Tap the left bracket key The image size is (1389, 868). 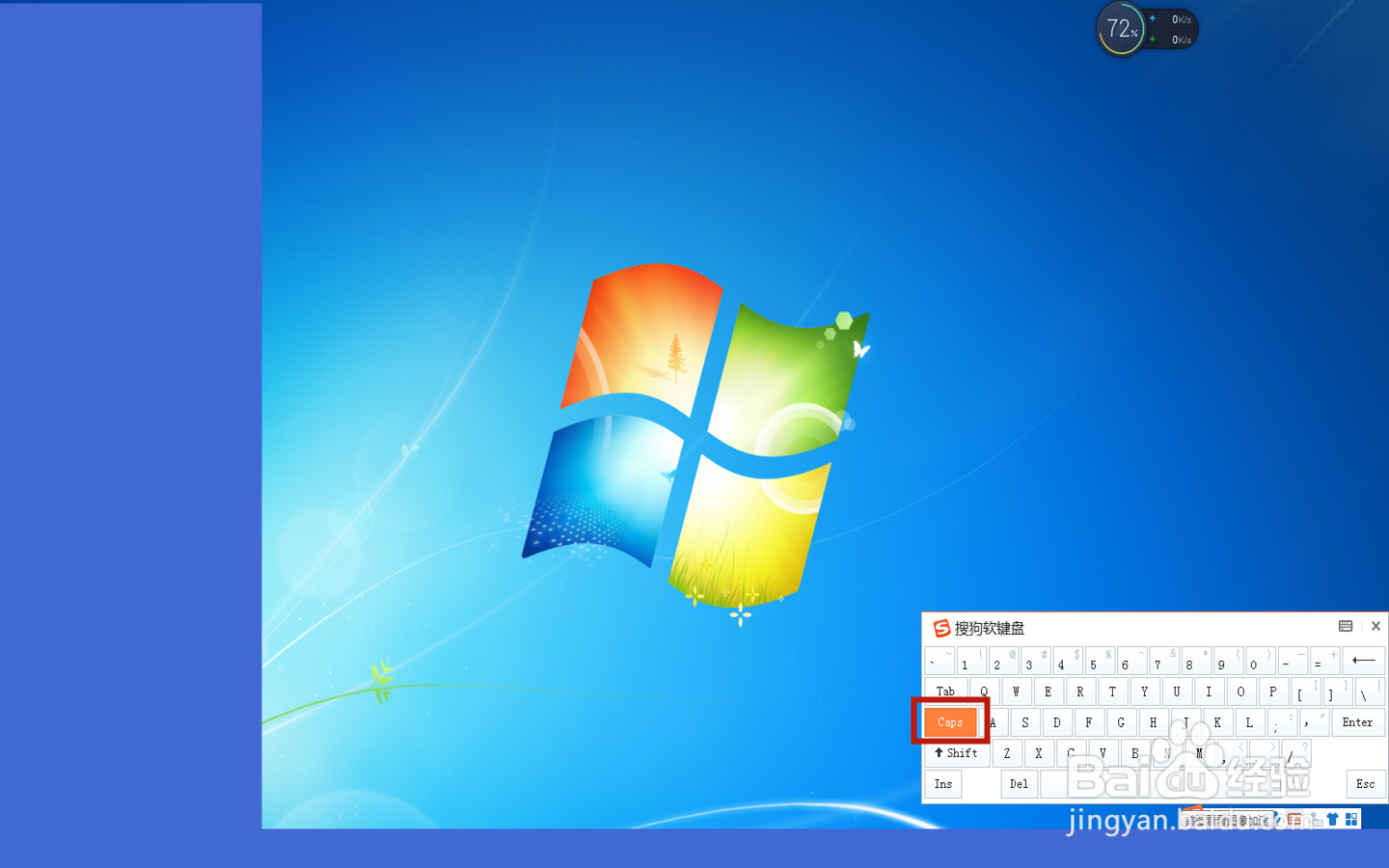pos(1306,692)
